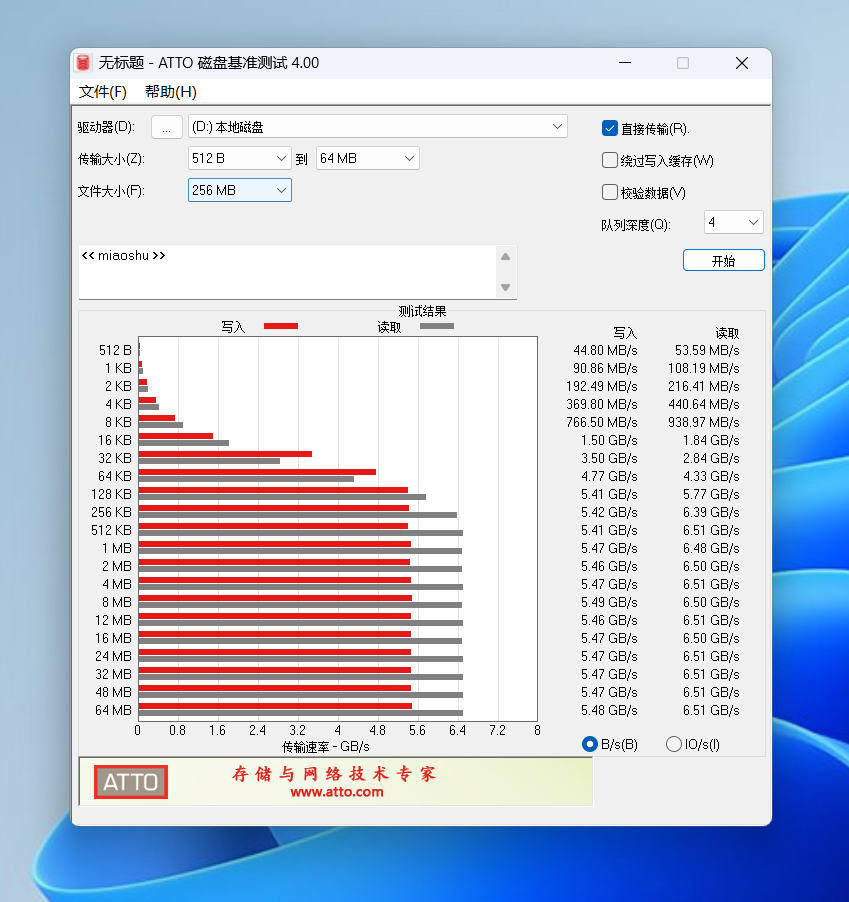The width and height of the screenshot is (849, 902).
Task: Click the 开始 start button
Action: tap(724, 261)
